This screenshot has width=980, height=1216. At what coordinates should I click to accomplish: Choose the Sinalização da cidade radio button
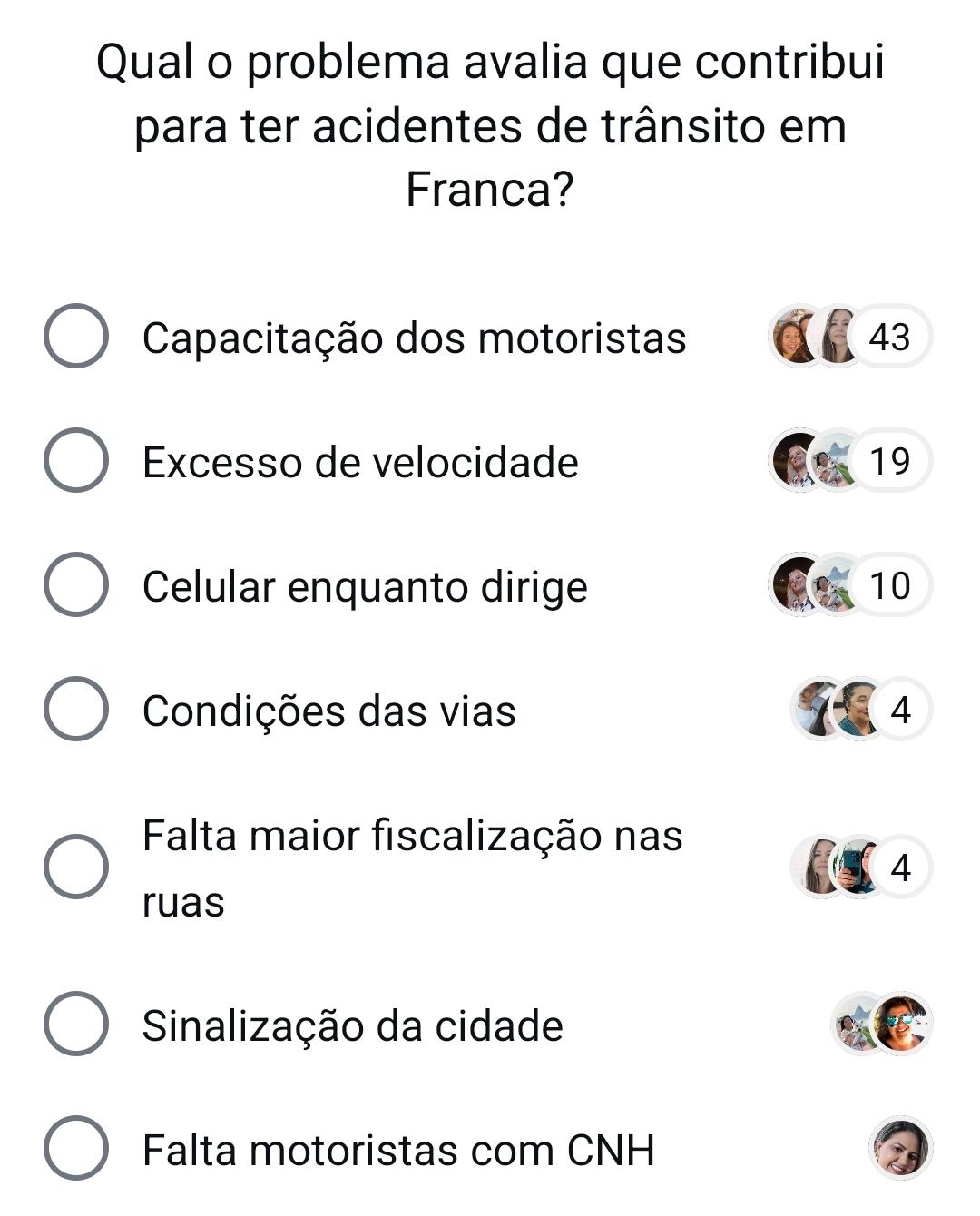76,1025
